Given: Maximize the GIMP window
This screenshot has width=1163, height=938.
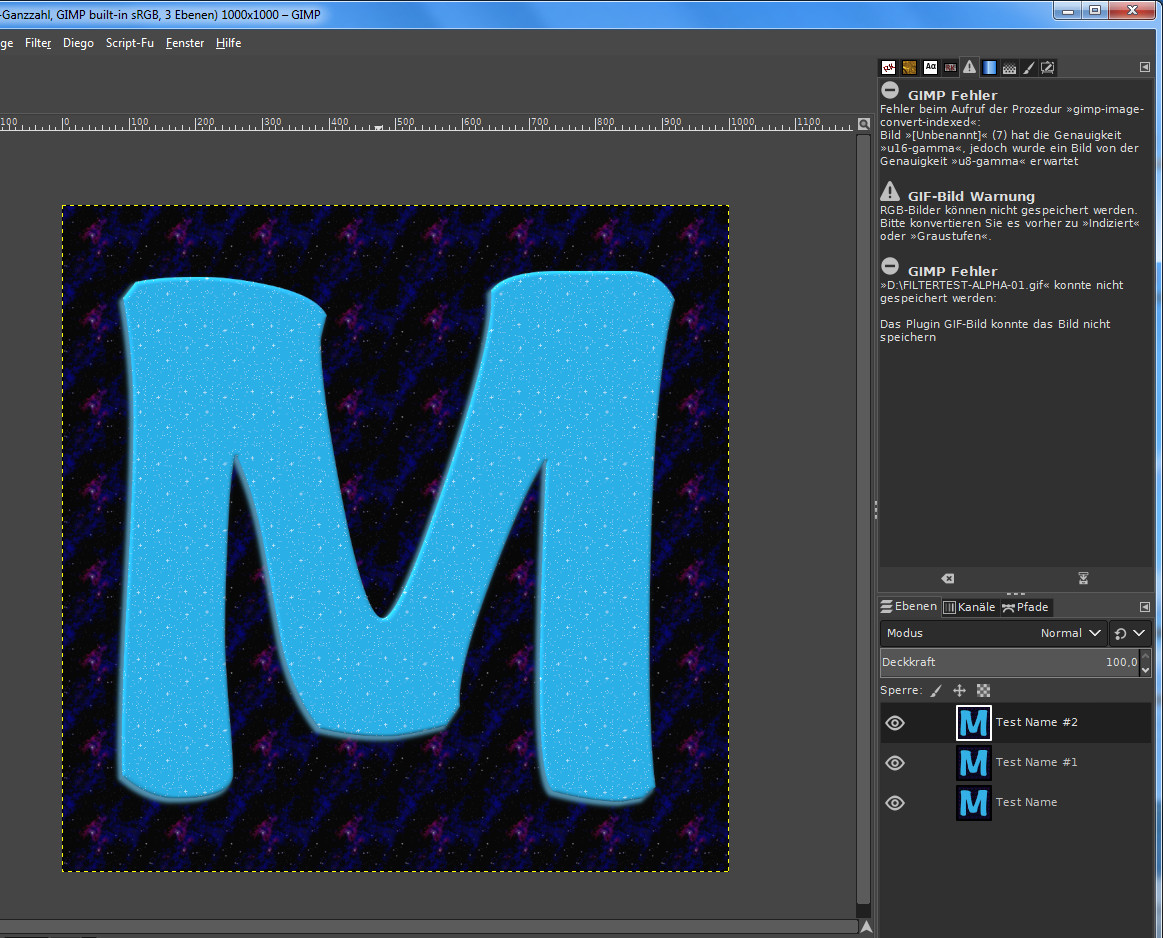Looking at the screenshot, I should click(x=1096, y=10).
